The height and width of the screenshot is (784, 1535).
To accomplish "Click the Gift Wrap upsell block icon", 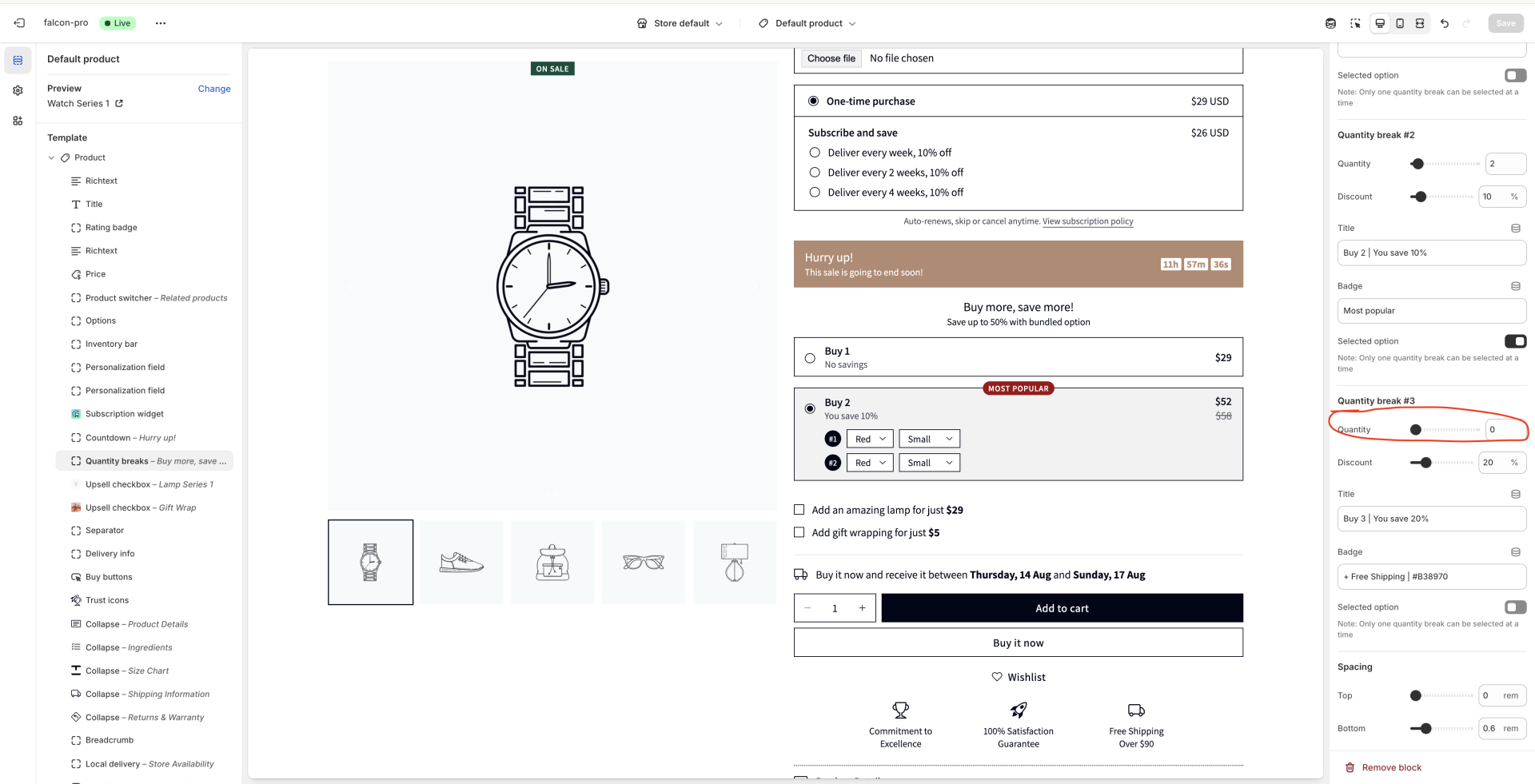I will [76, 507].
